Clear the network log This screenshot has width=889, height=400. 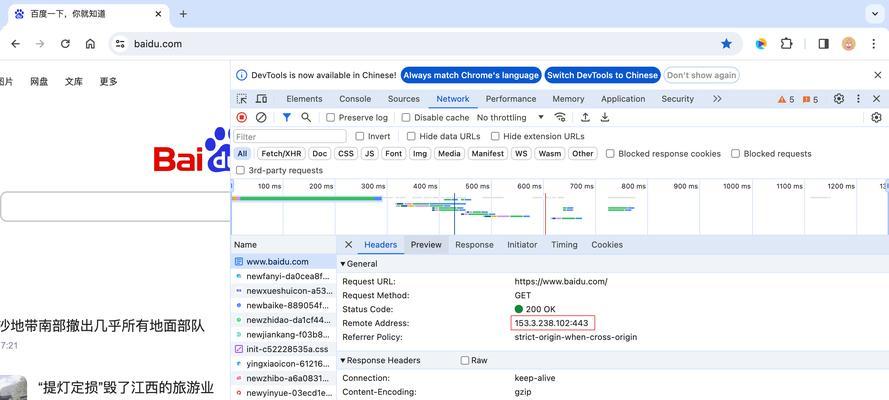(261, 117)
